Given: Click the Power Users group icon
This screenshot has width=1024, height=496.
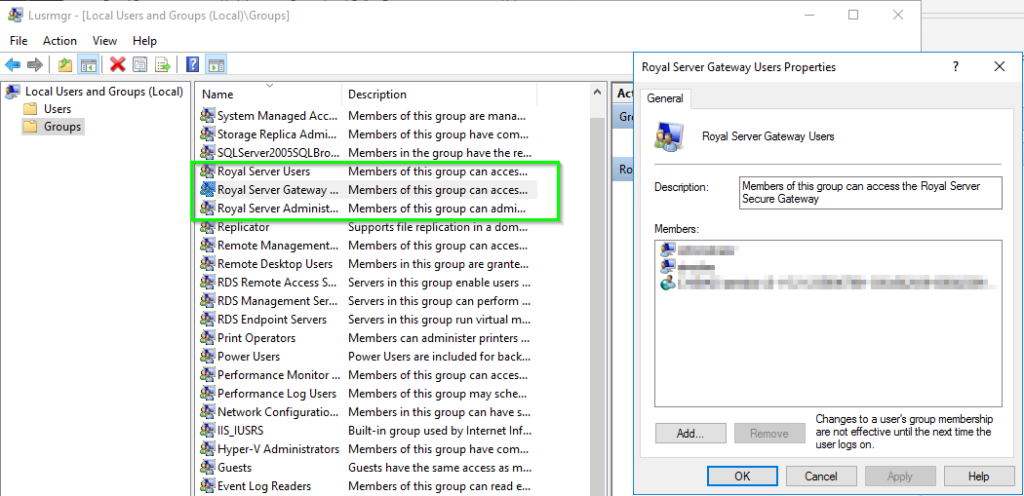Looking at the screenshot, I should [208, 356].
